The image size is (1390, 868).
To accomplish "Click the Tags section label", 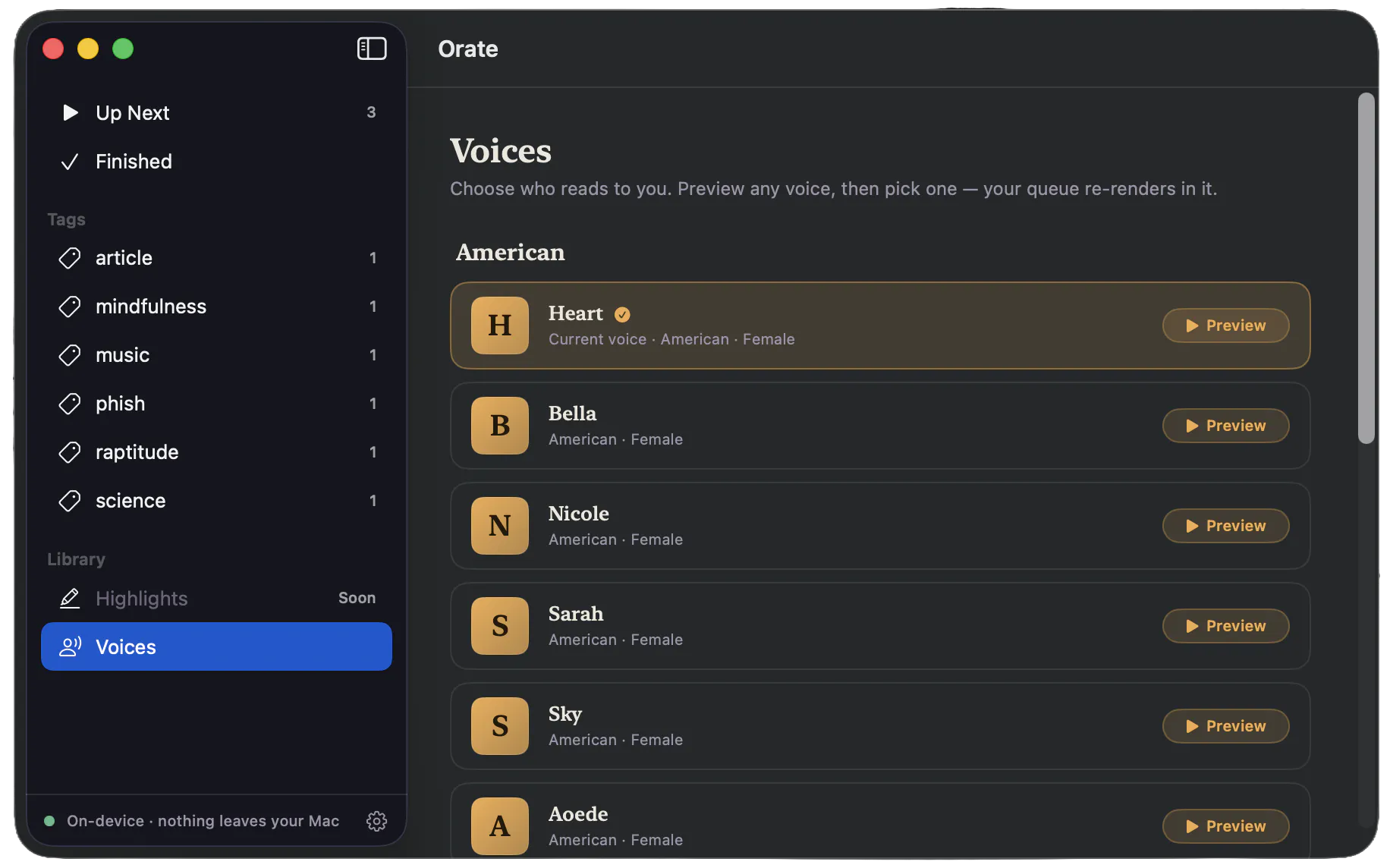I will [66, 219].
